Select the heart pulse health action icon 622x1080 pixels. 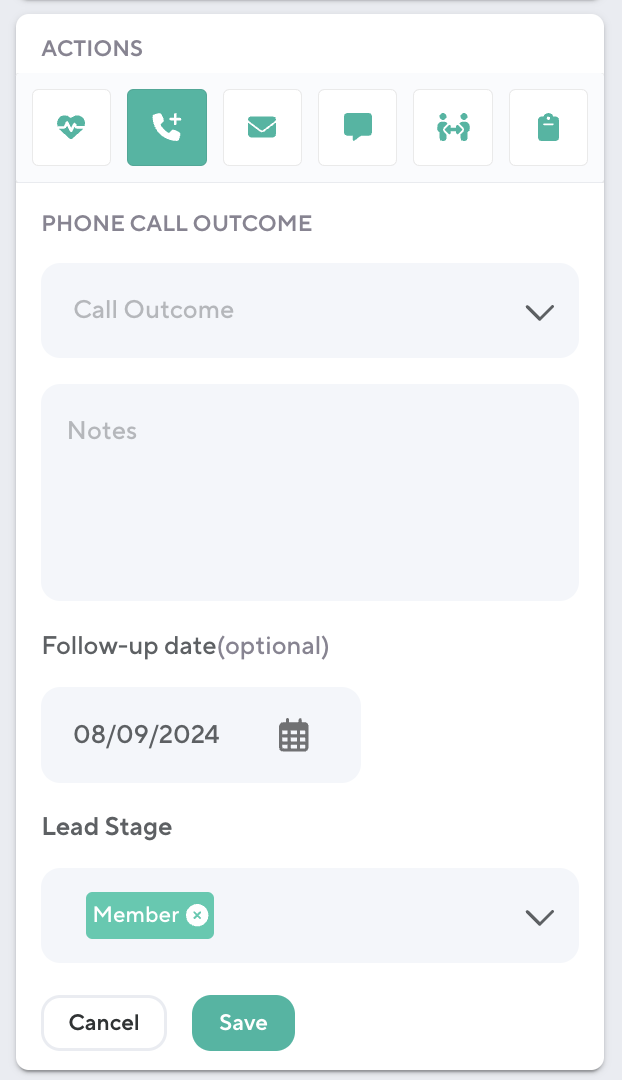[x=71, y=127]
